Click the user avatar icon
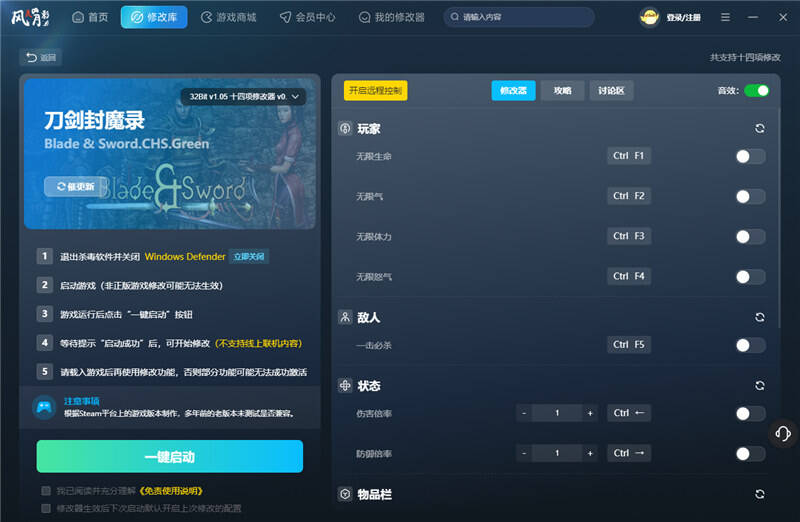 point(650,17)
